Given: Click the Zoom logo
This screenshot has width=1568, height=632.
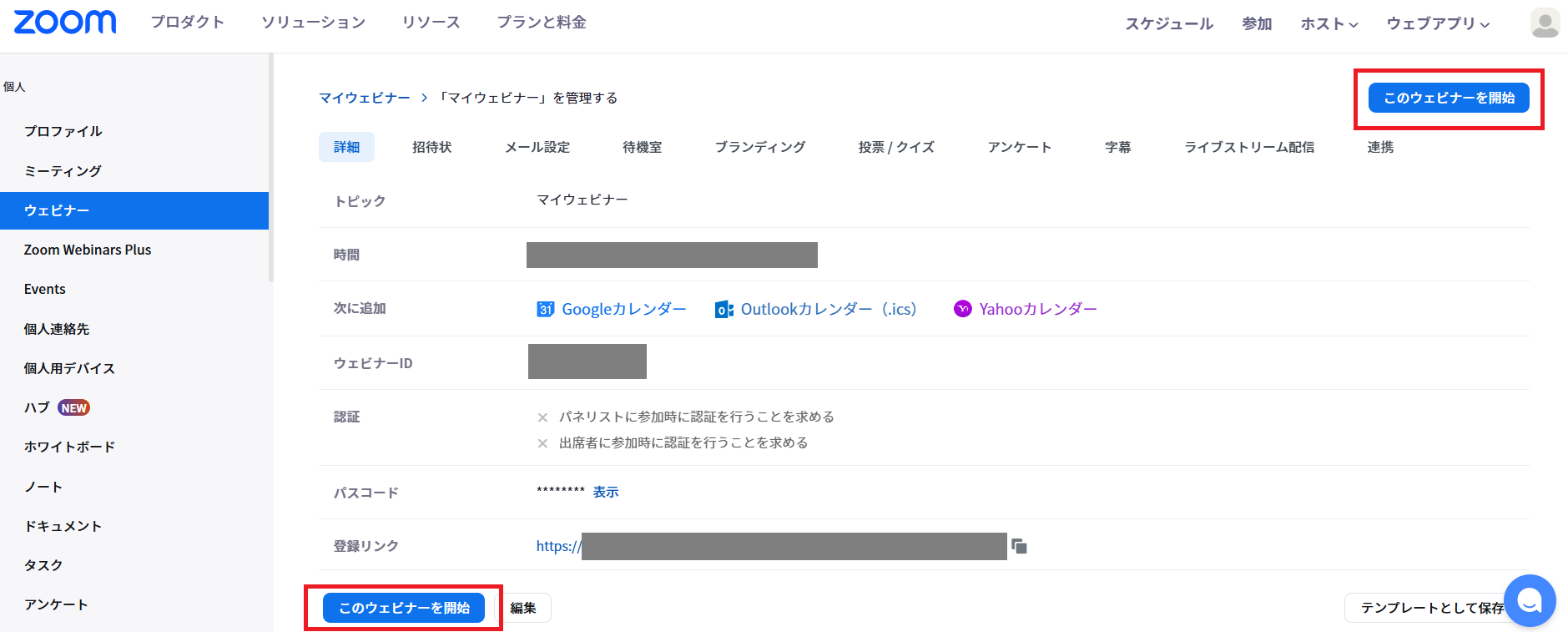Looking at the screenshot, I should (x=65, y=23).
